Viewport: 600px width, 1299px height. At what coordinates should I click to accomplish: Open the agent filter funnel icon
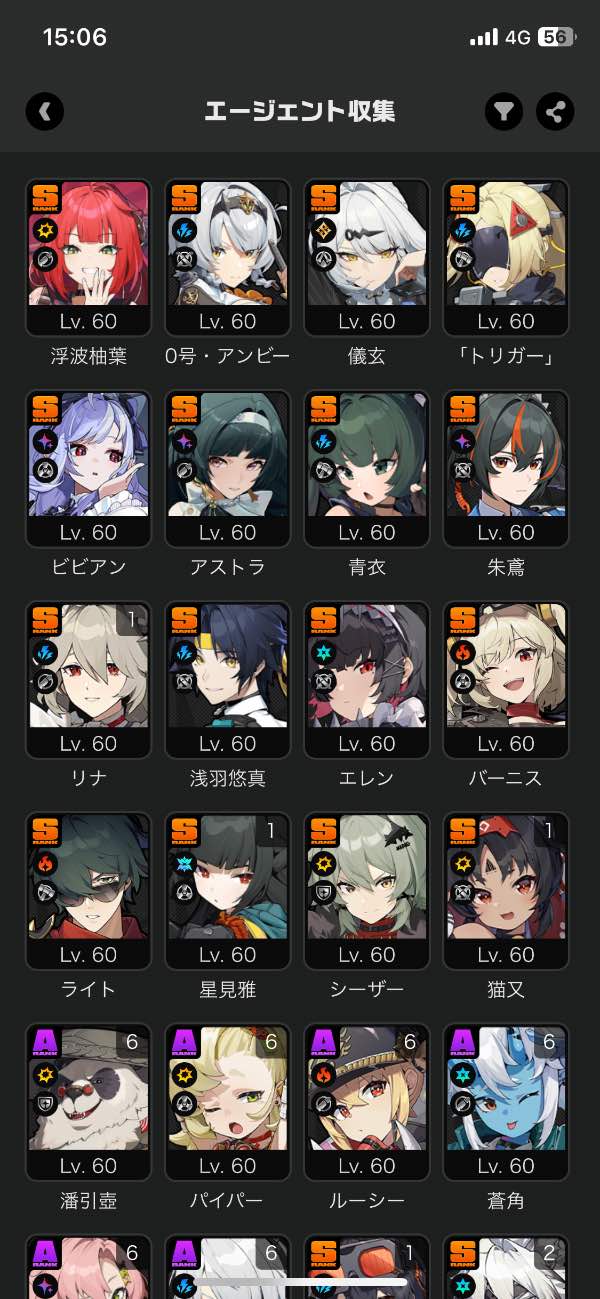click(505, 112)
